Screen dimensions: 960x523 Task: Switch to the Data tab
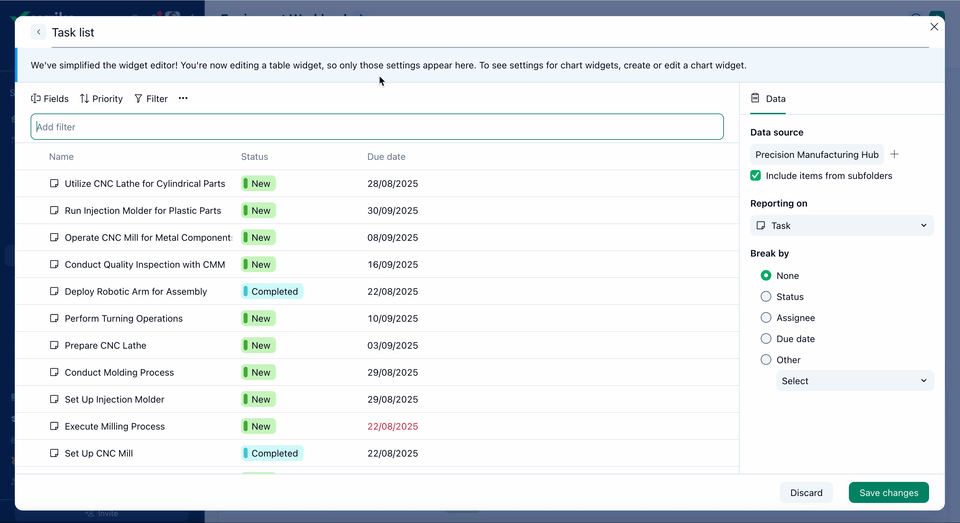pyautogui.click(x=768, y=99)
